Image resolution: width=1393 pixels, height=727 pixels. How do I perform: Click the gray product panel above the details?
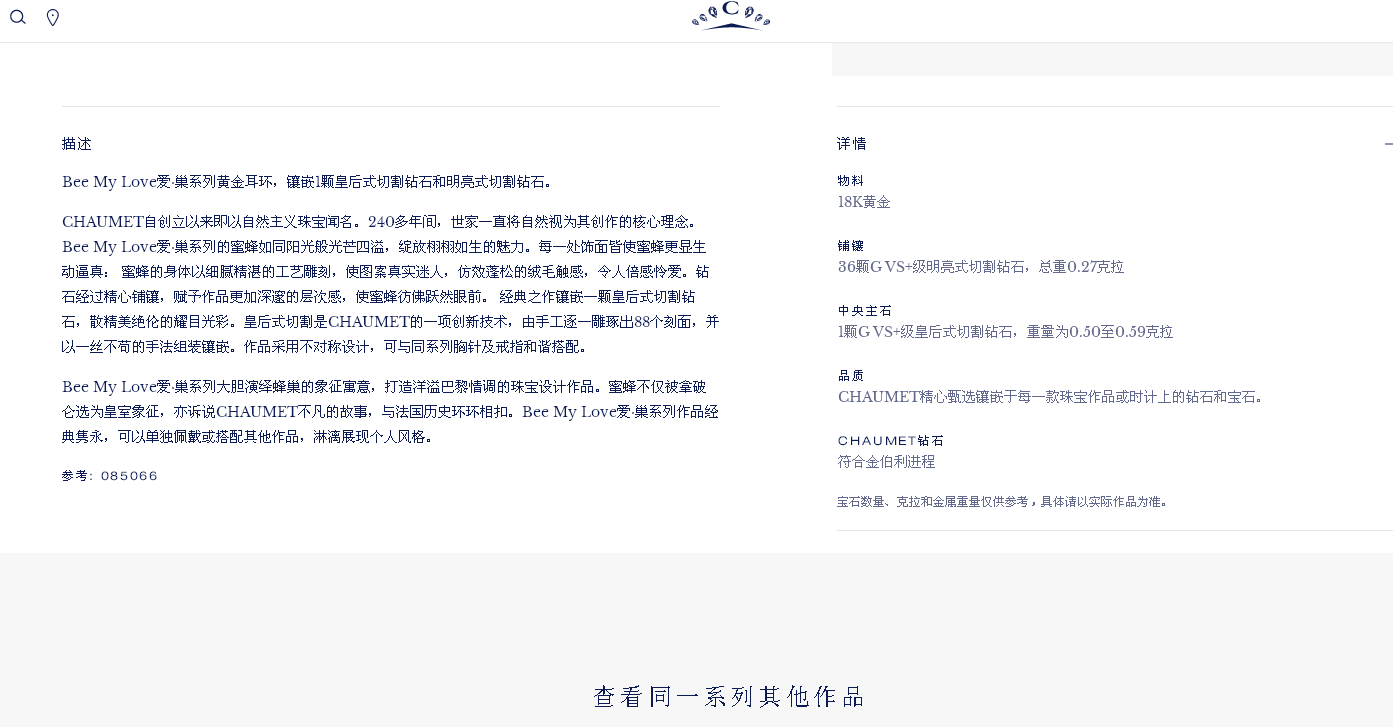[x=1112, y=59]
